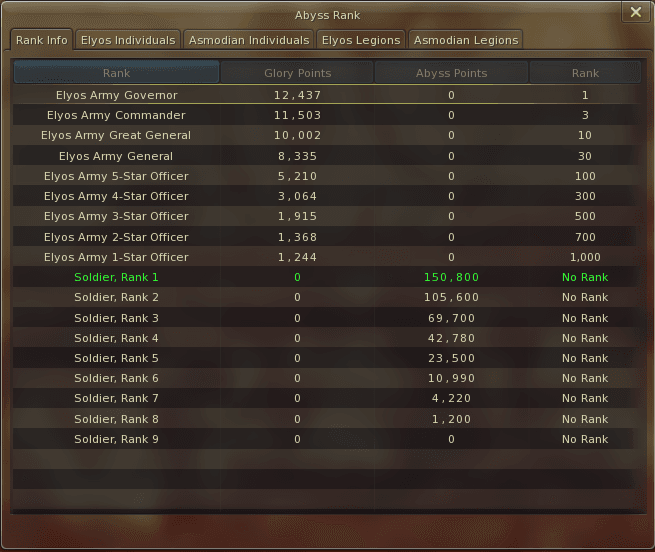655x552 pixels.
Task: Select the Elyos Army General row
Action: point(326,156)
